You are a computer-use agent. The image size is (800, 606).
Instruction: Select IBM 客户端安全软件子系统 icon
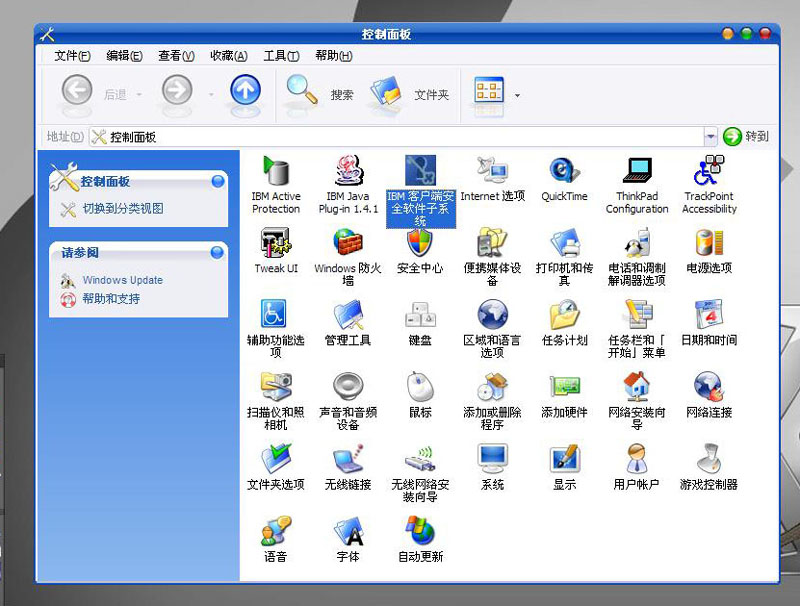[420, 191]
